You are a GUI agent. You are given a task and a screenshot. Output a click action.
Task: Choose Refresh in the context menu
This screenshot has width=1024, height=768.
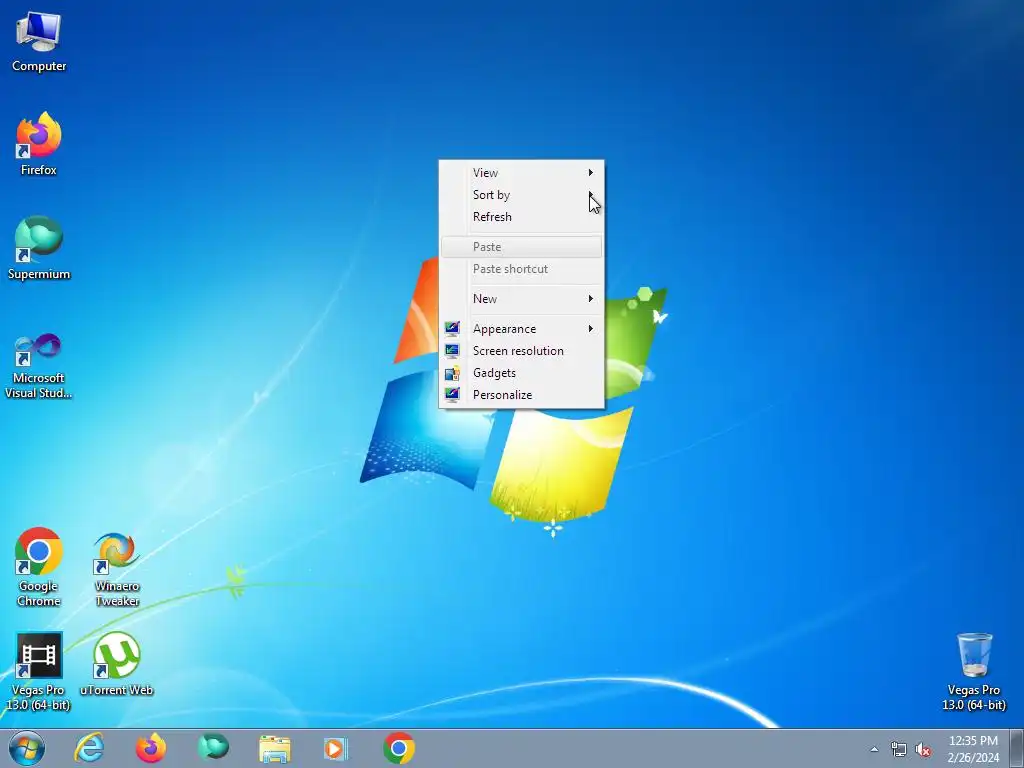[521, 217]
